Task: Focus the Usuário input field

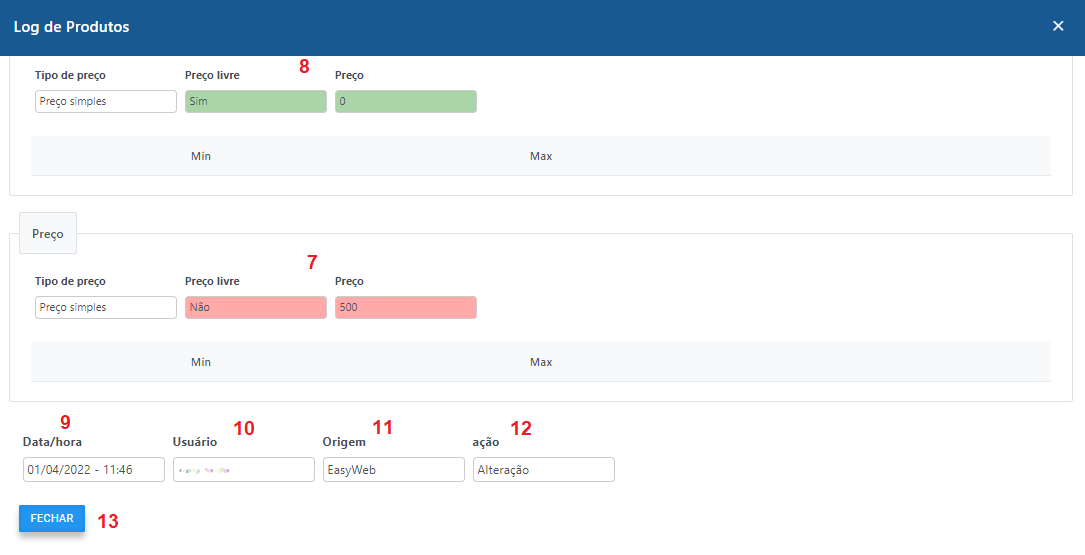Action: 243,470
